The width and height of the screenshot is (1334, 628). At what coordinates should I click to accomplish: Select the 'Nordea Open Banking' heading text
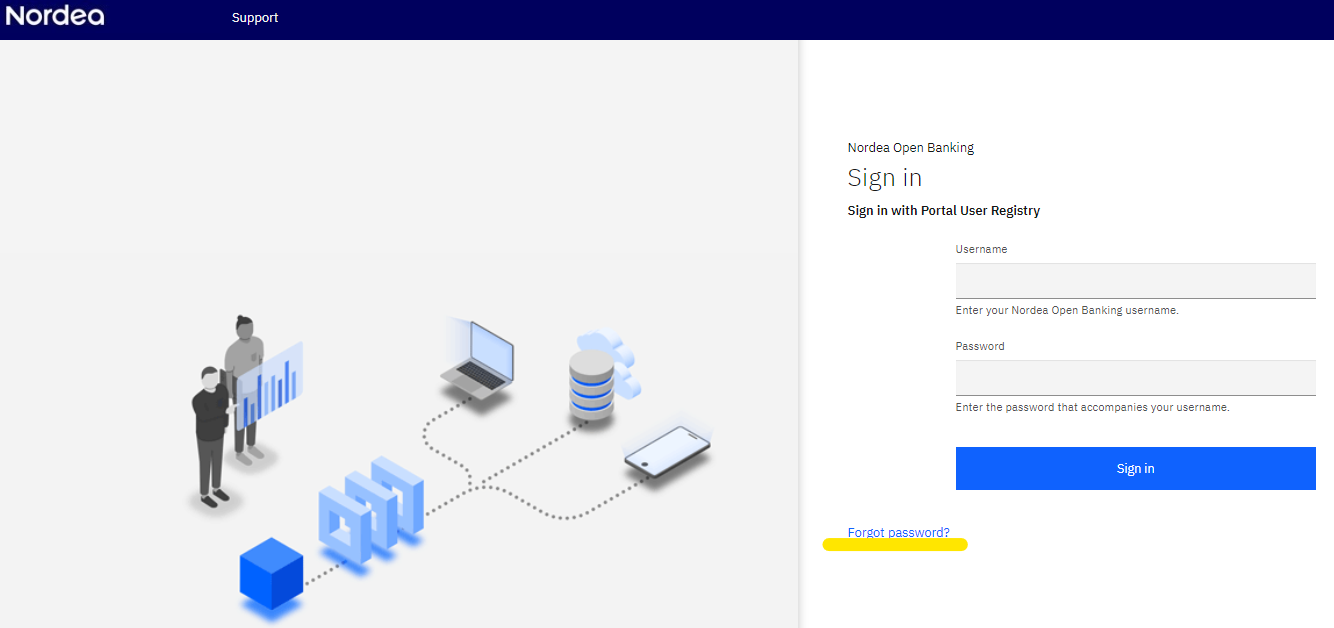coord(910,147)
